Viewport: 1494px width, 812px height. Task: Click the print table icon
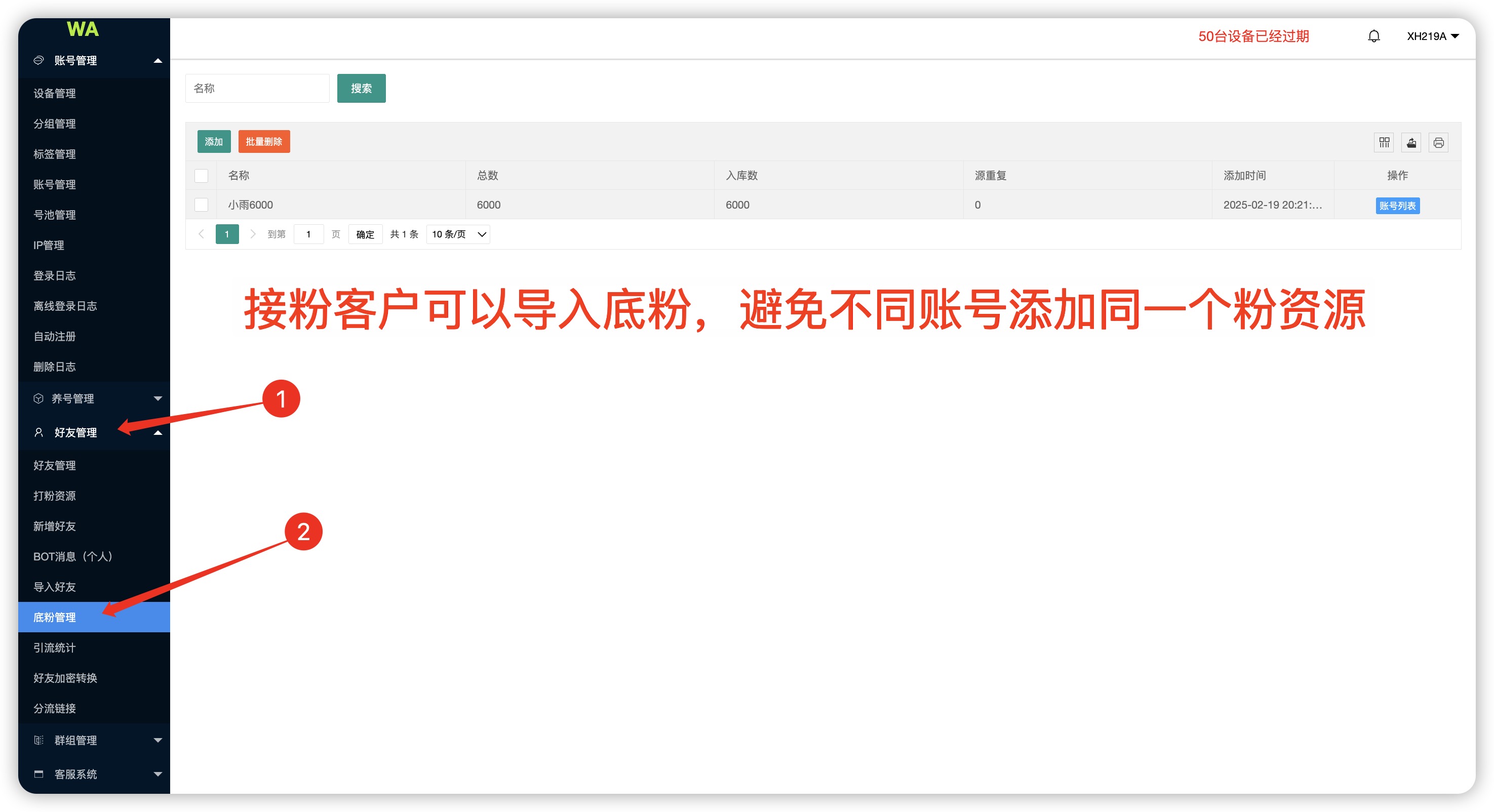coord(1438,143)
